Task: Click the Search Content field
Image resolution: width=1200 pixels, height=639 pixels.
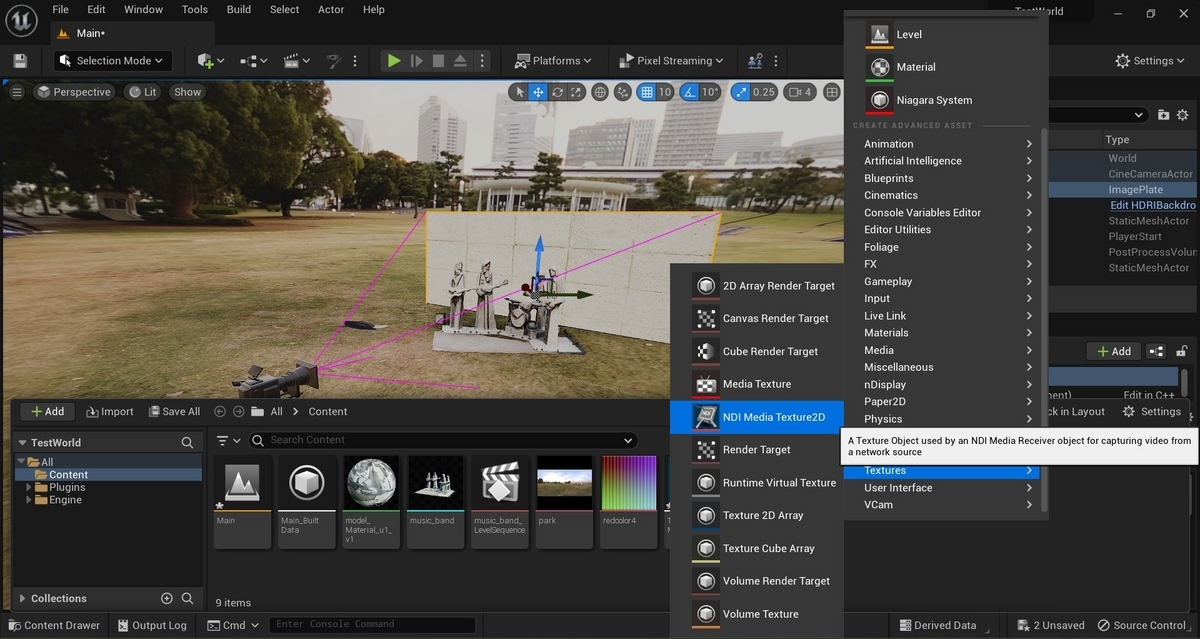Action: pyautogui.click(x=441, y=440)
